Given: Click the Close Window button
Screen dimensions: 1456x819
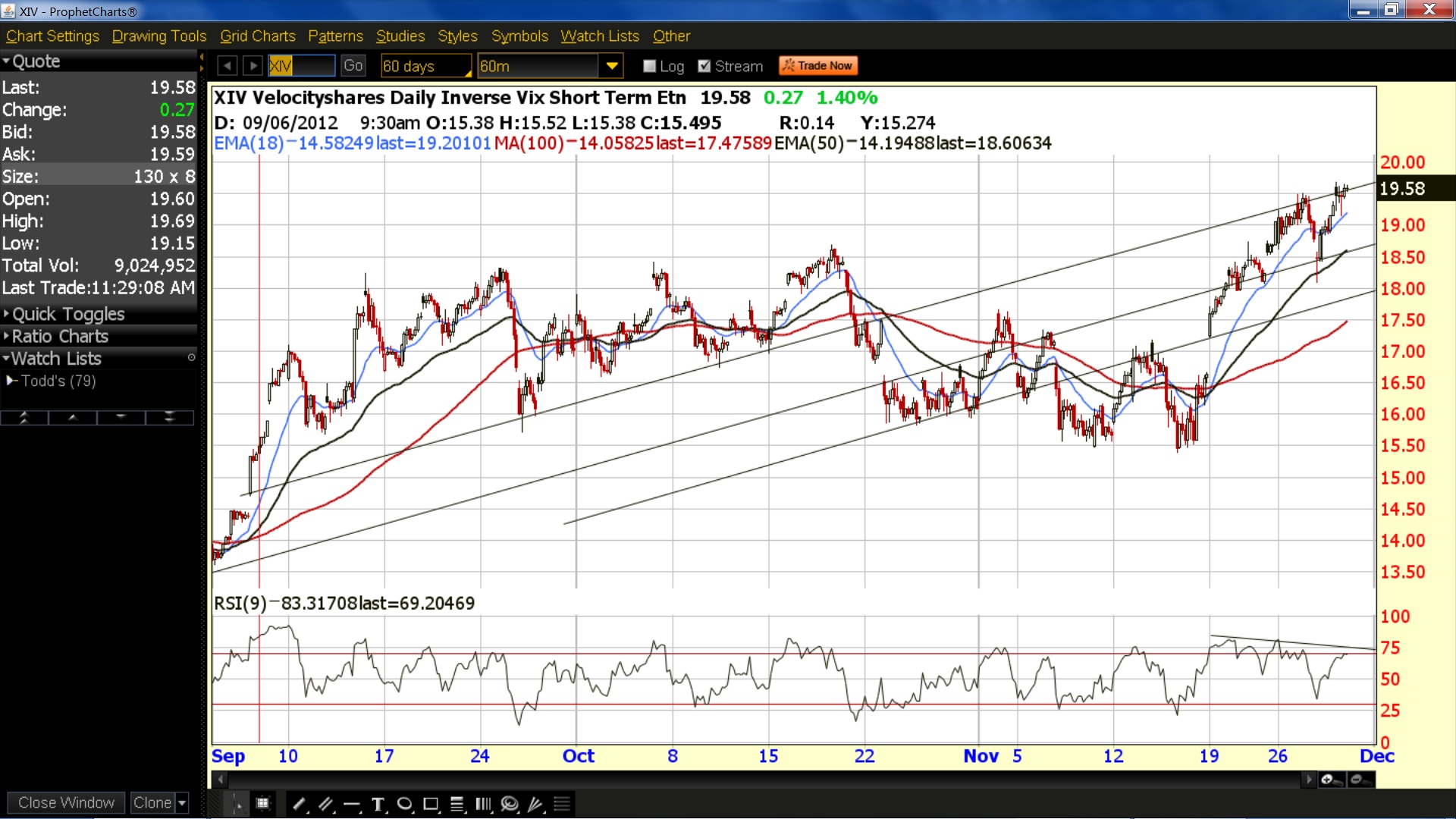Looking at the screenshot, I should tap(66, 802).
